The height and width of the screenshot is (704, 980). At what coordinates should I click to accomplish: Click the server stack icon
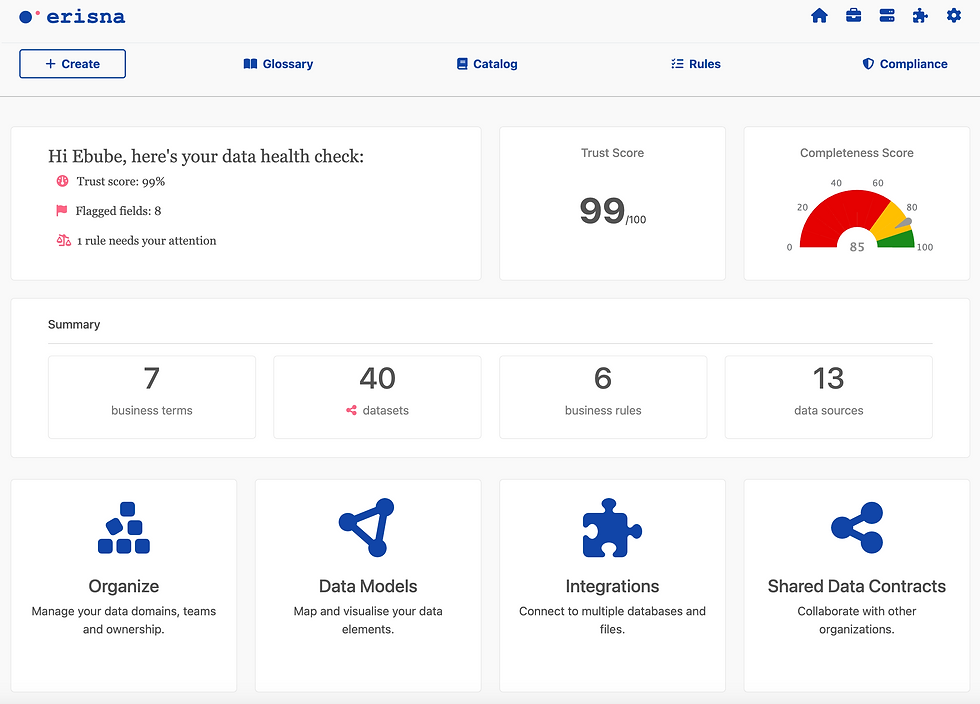[x=886, y=16]
